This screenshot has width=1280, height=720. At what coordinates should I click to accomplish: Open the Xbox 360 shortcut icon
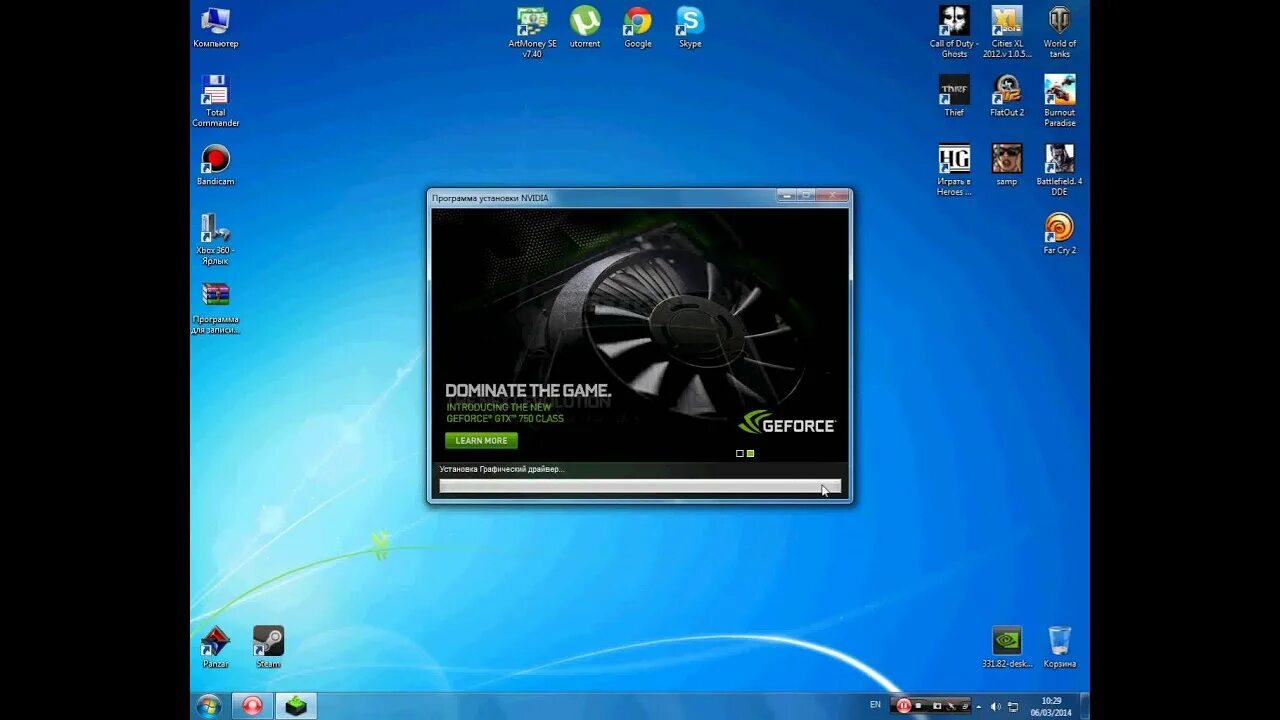click(215, 239)
